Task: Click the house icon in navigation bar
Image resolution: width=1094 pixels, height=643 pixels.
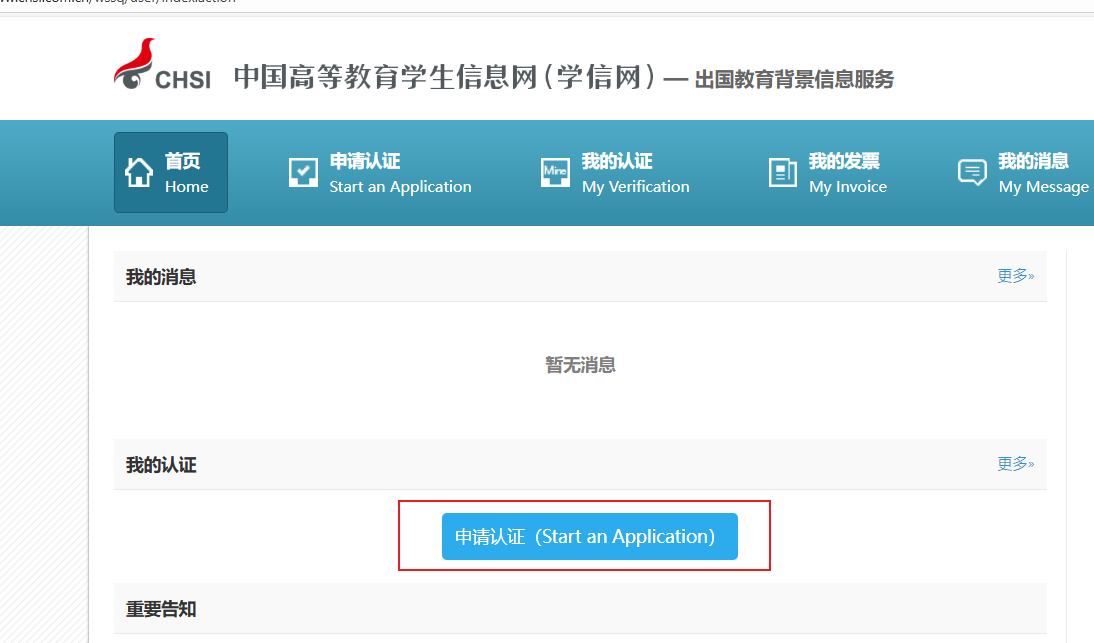Action: point(139,173)
